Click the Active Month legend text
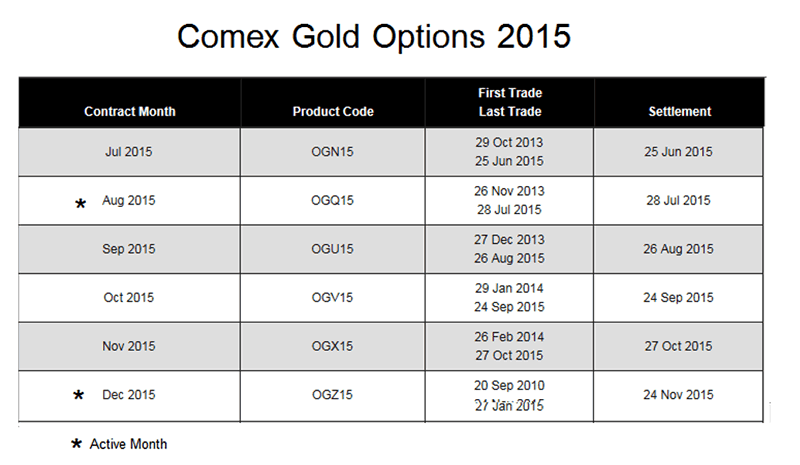Viewport: 800px width, 465px height. point(128,444)
